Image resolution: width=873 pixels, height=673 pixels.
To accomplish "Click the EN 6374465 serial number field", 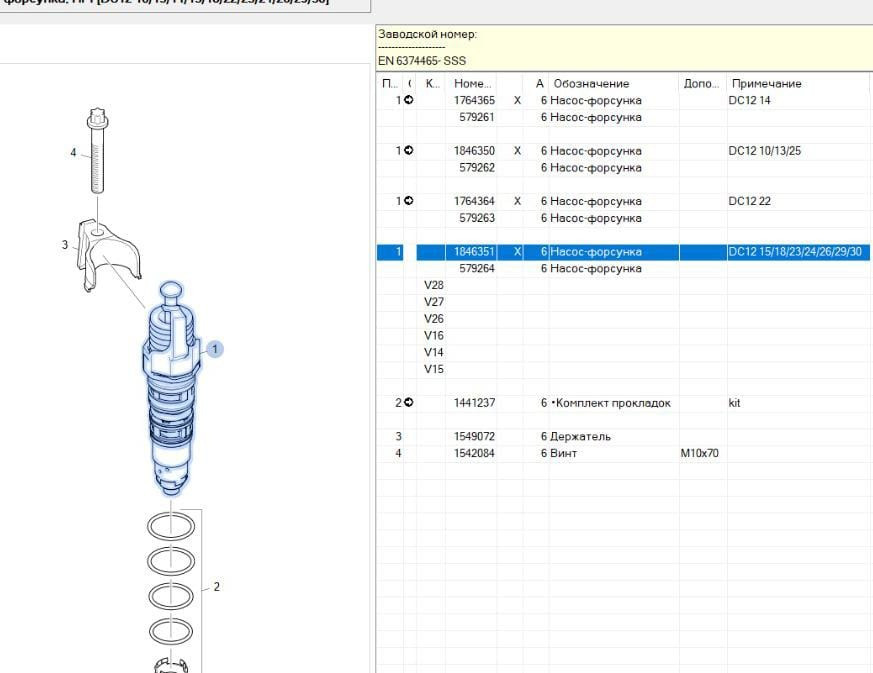I will [423, 61].
